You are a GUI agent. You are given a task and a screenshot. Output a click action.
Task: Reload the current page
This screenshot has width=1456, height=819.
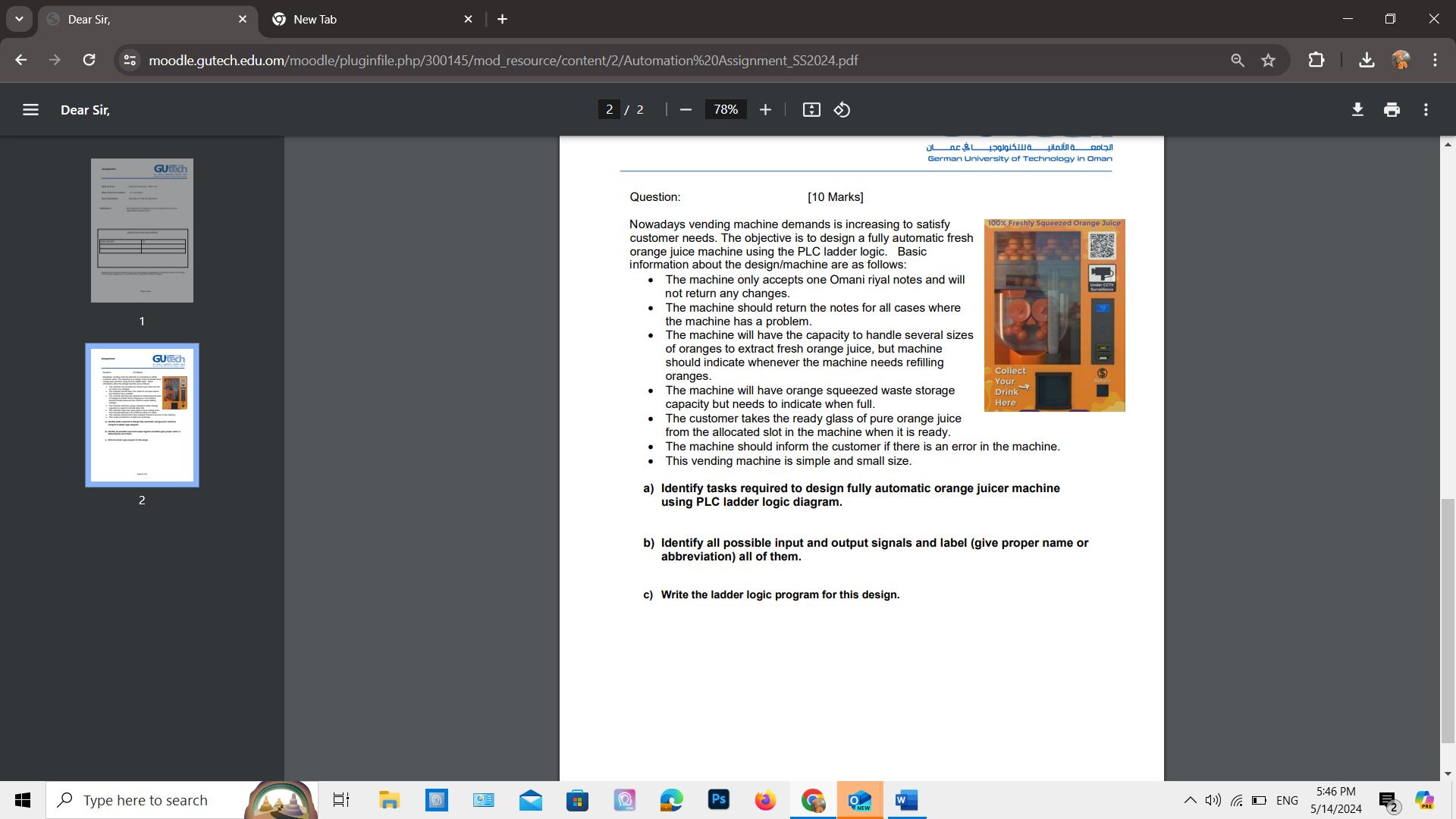click(89, 61)
